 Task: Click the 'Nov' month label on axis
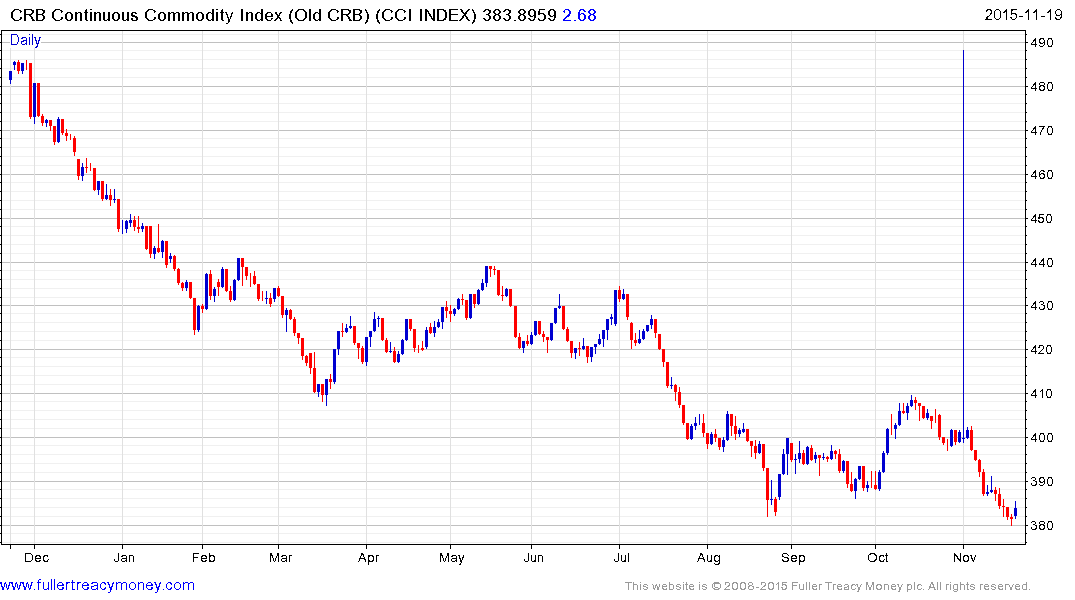965,557
